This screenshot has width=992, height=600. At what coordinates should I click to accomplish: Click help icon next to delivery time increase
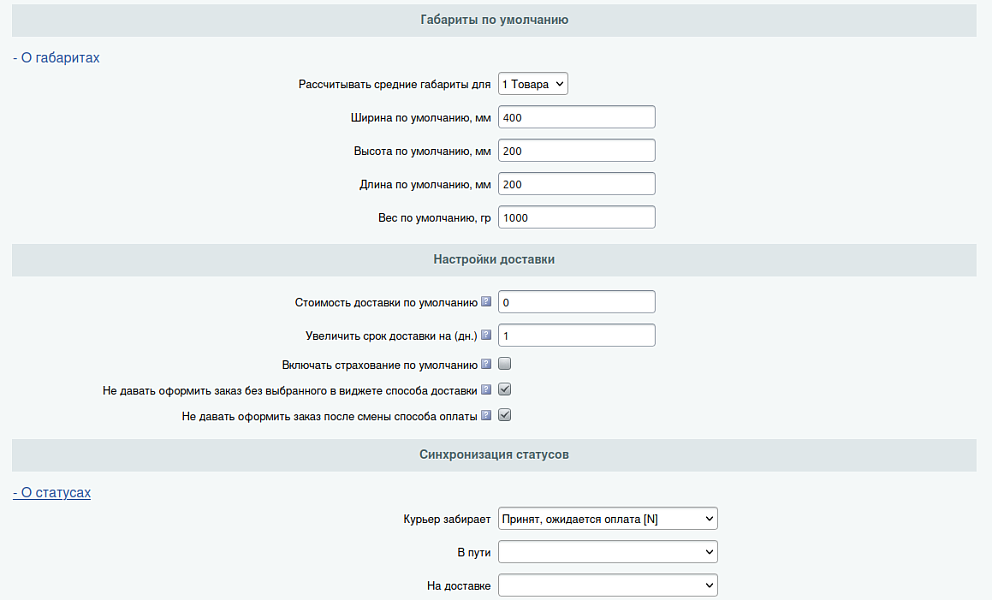coord(487,336)
